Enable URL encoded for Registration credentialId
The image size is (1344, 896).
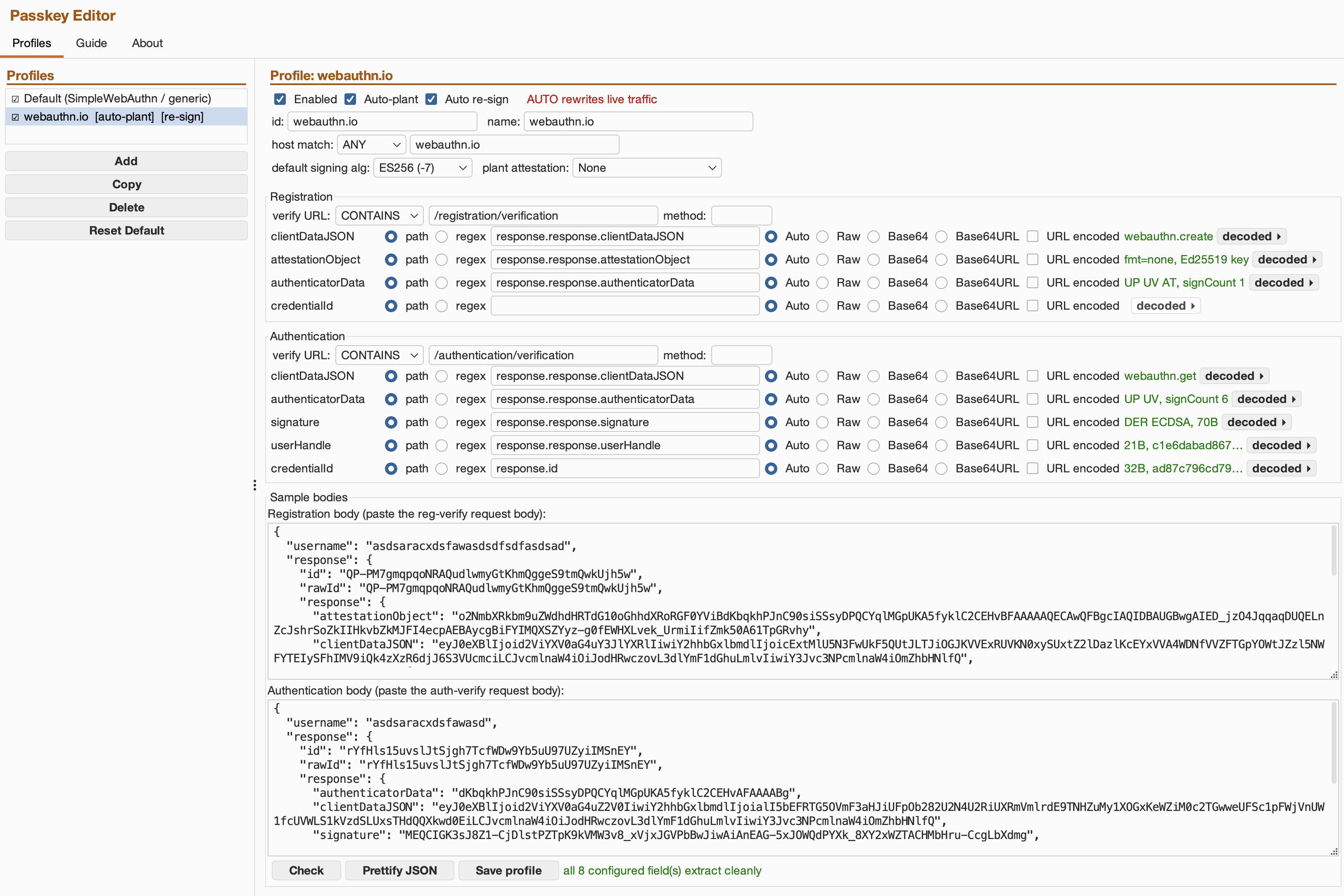[1033, 306]
